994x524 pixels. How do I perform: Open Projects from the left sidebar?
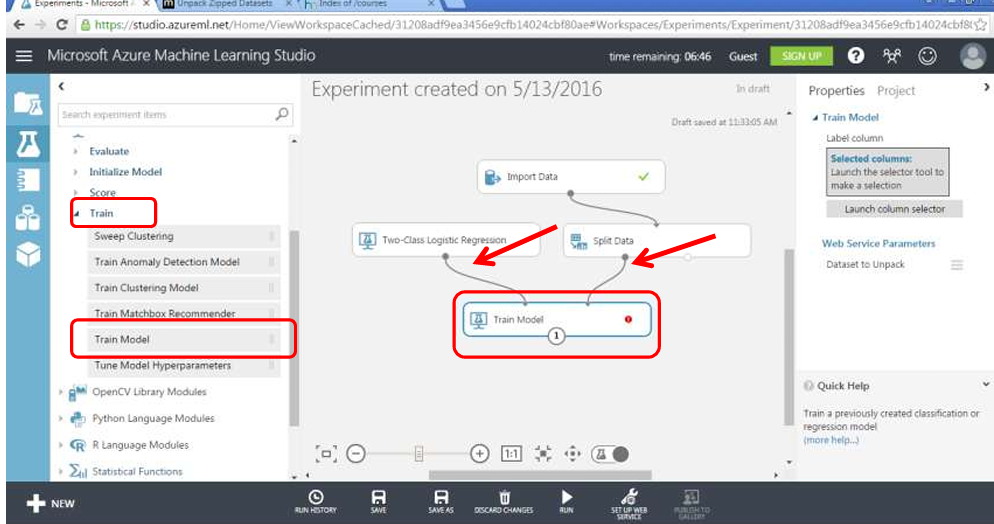(x=24, y=102)
